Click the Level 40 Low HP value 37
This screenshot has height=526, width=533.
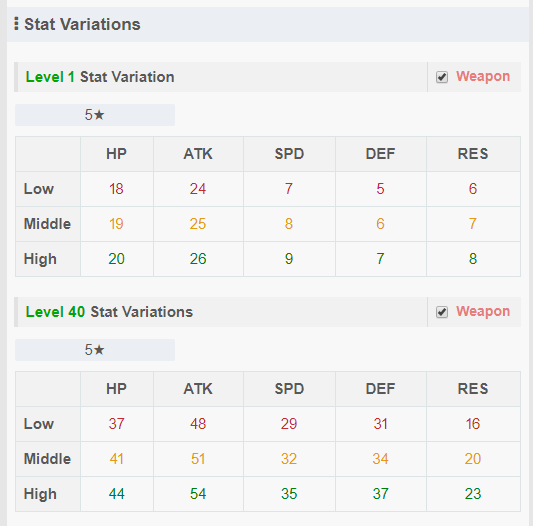(x=117, y=424)
